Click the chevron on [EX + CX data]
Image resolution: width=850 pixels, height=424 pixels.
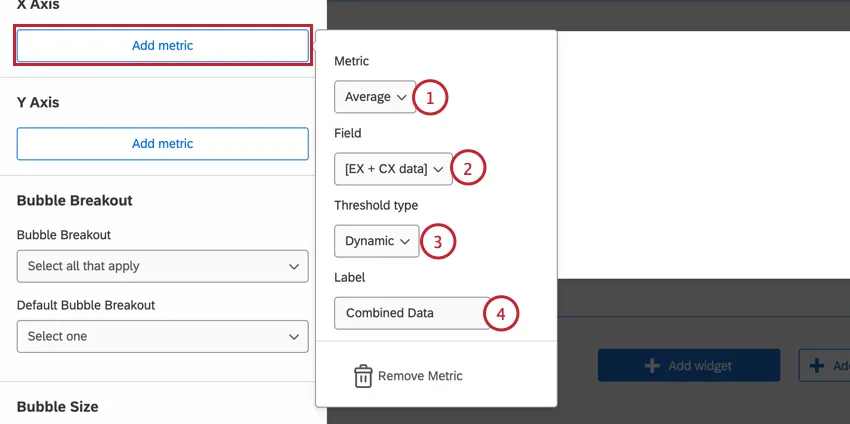tap(437, 169)
